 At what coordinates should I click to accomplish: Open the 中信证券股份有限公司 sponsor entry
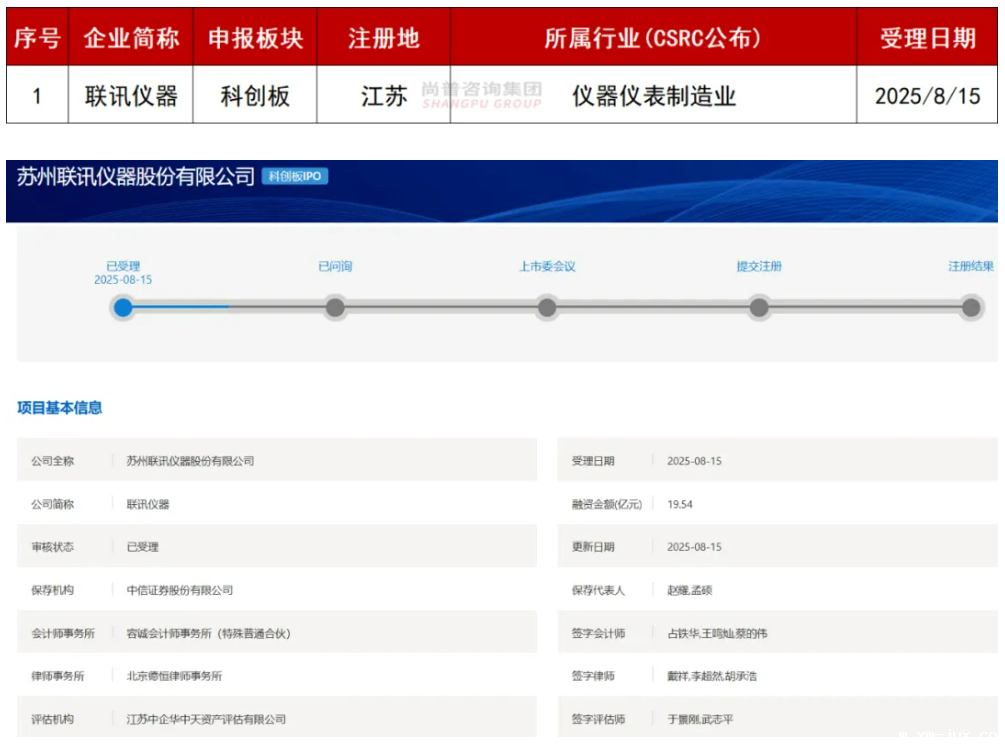pyautogui.click(x=180, y=590)
